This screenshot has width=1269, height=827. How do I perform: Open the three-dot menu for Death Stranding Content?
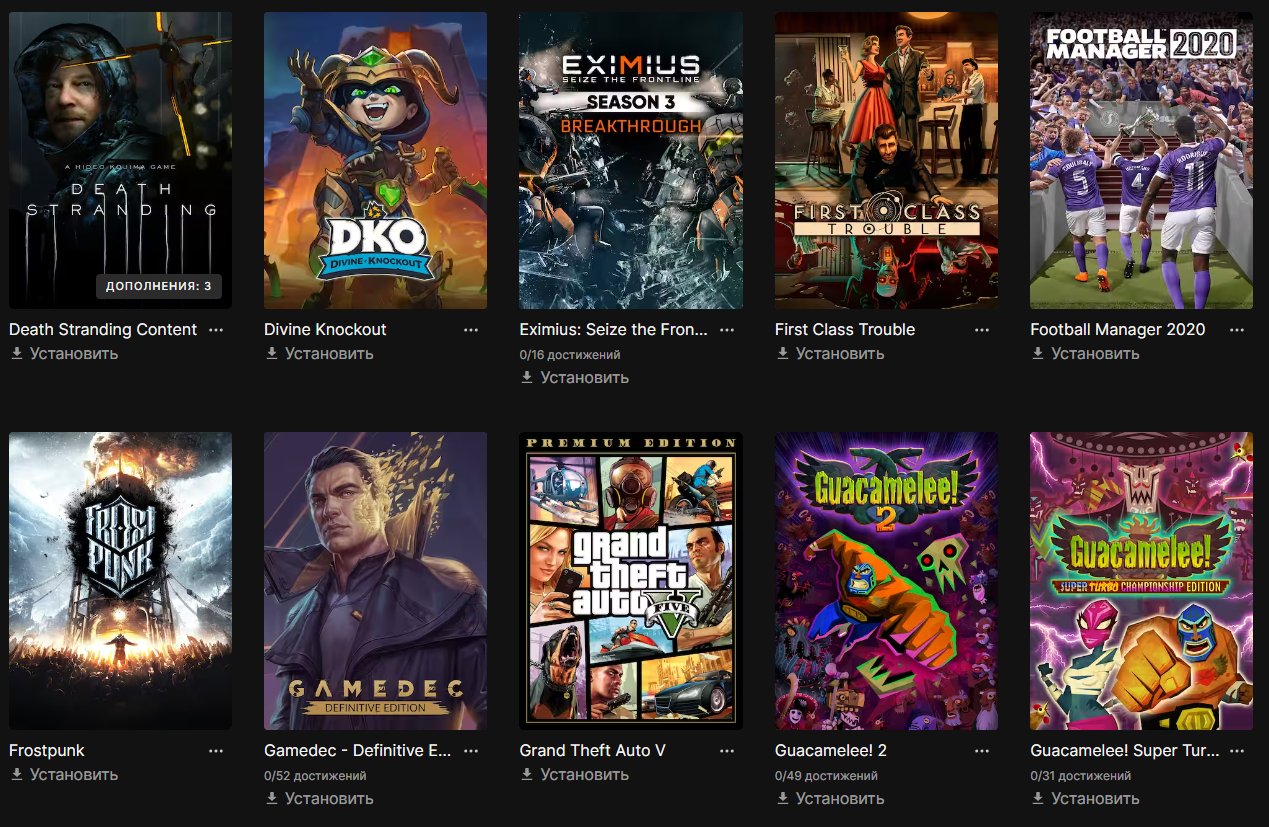click(216, 330)
